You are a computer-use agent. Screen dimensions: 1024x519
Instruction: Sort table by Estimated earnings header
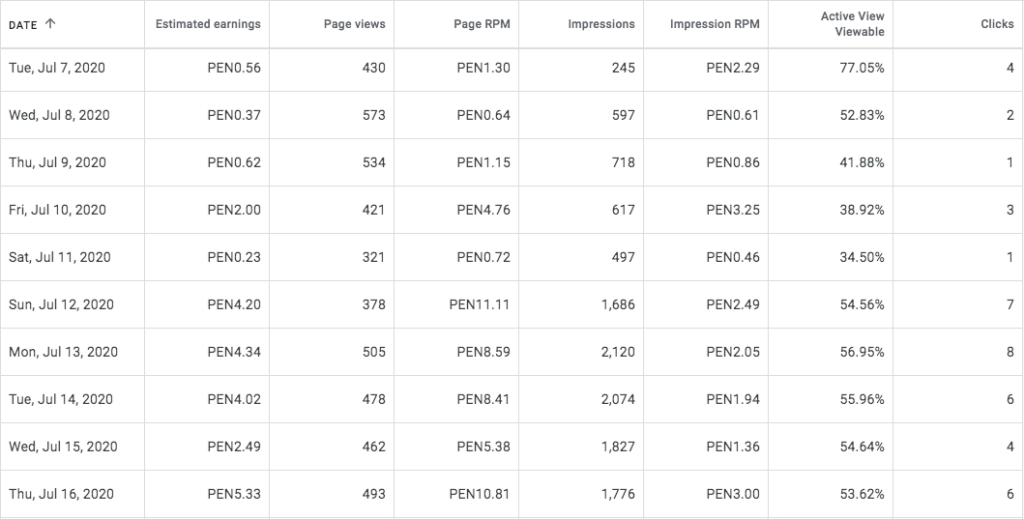pos(208,25)
